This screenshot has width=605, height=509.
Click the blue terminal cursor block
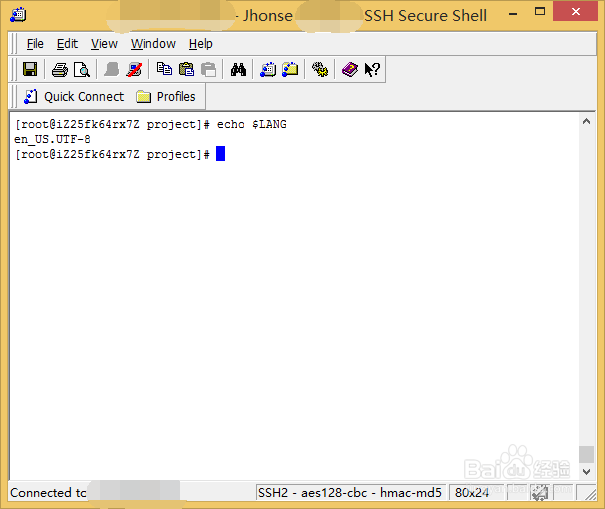(220, 154)
